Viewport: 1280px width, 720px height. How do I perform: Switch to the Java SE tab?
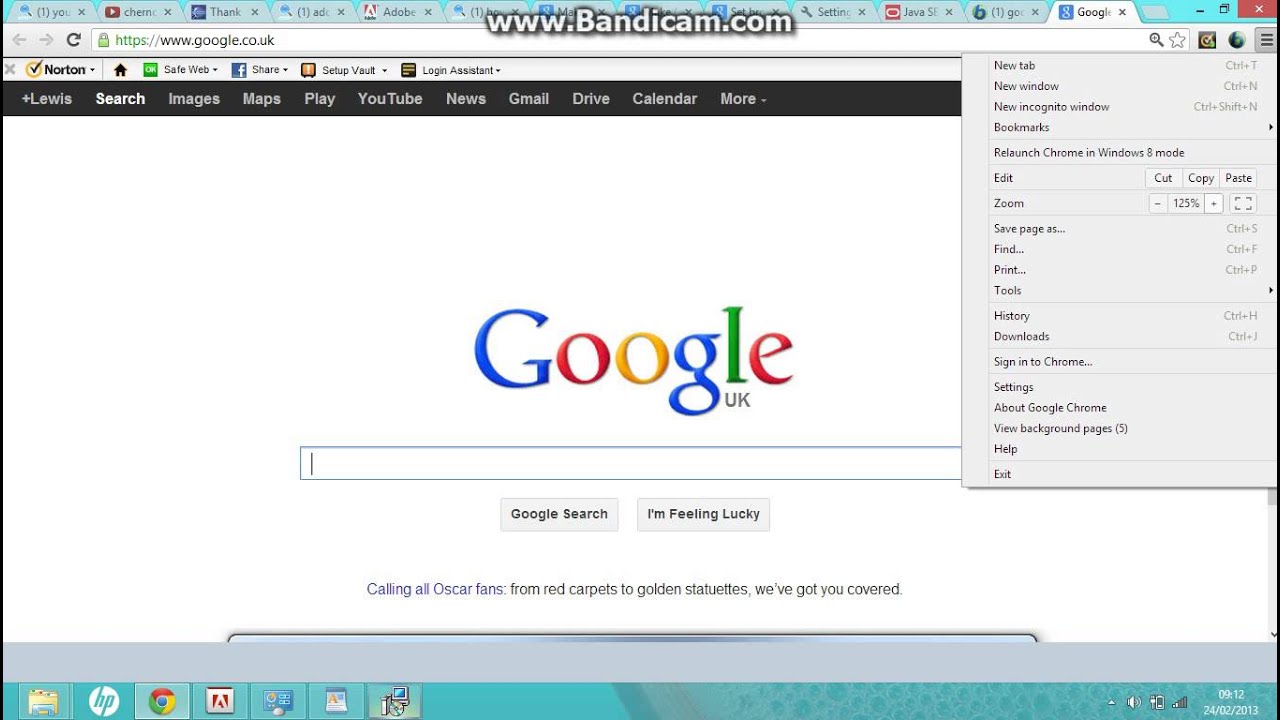tap(919, 12)
